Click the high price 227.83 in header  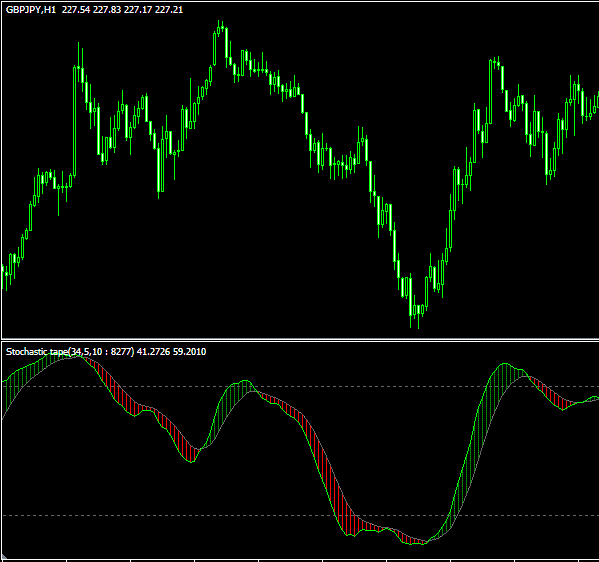(x=107, y=10)
